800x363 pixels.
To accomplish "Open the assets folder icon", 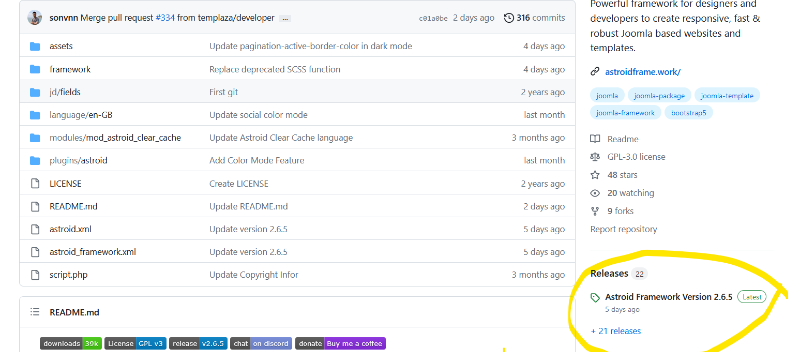I will 35,46.
